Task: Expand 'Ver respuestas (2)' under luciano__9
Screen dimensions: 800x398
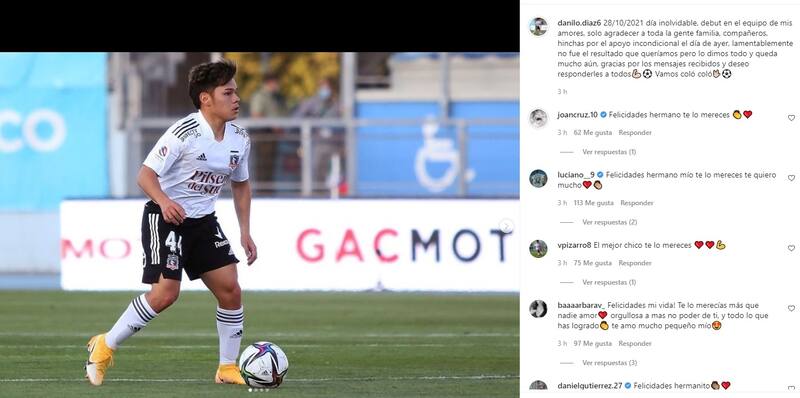Action: click(x=609, y=222)
